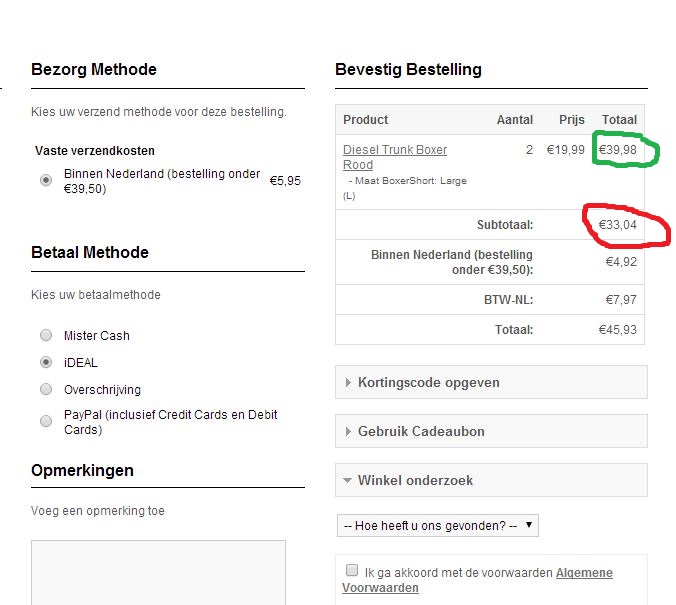The width and height of the screenshot is (676, 605).
Task: Click the Subtotaal amount €33,04
Action: (617, 225)
